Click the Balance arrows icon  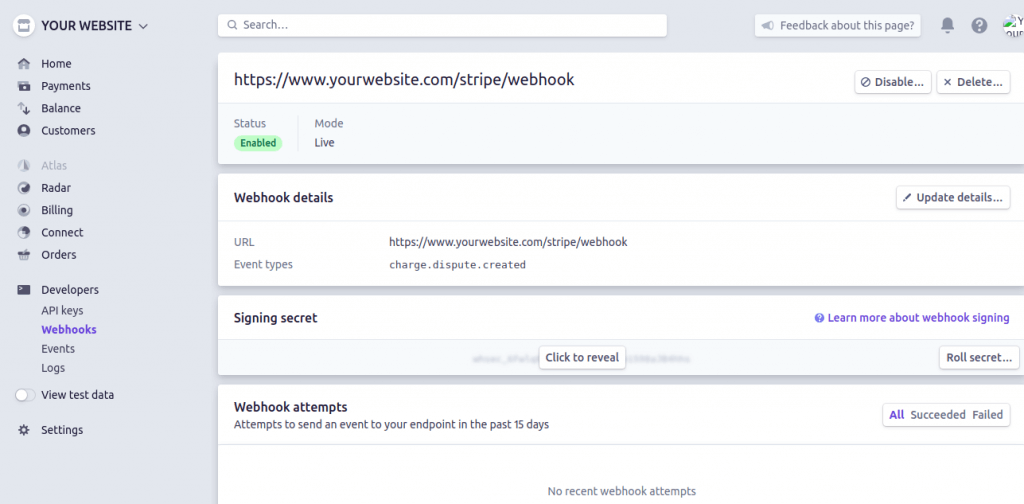(24, 108)
